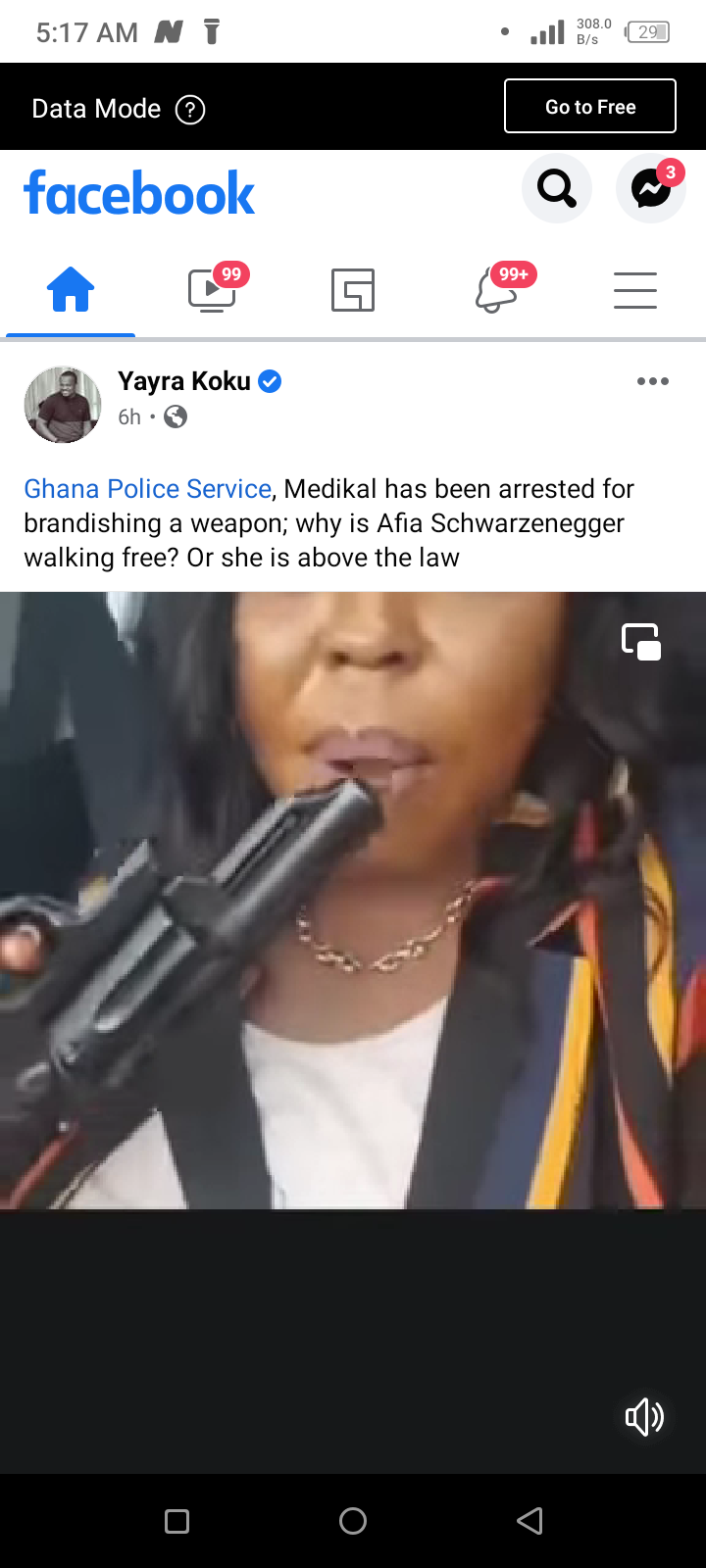Click the public audience globe icon
This screenshot has height=1568, width=706.
pos(176,417)
